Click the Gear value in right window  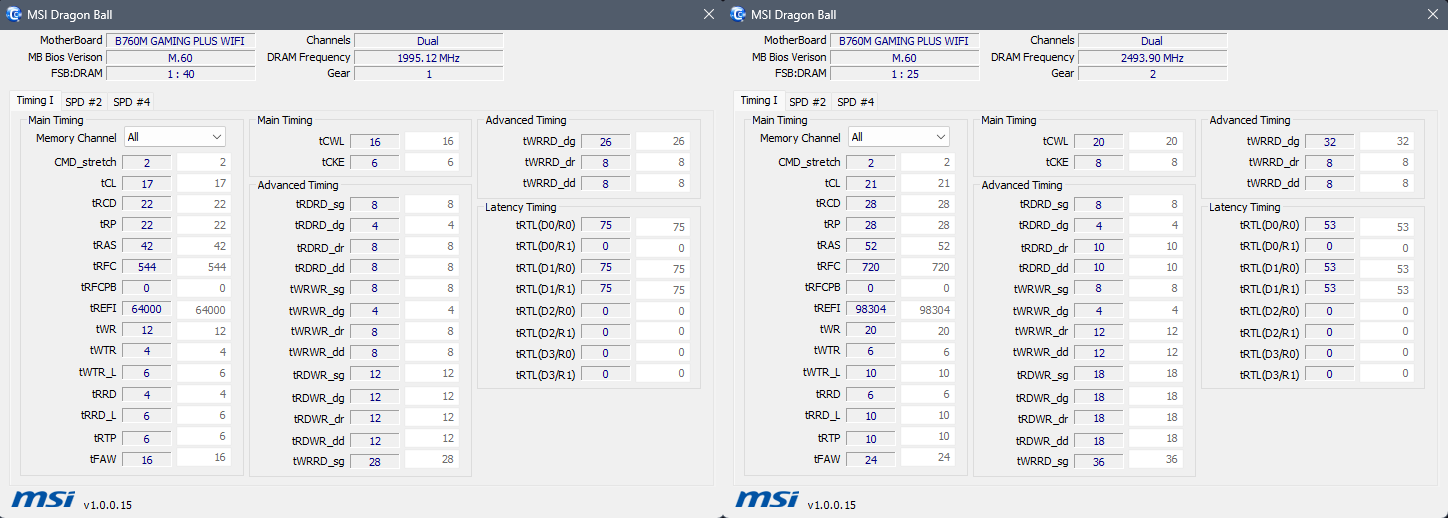point(1153,74)
